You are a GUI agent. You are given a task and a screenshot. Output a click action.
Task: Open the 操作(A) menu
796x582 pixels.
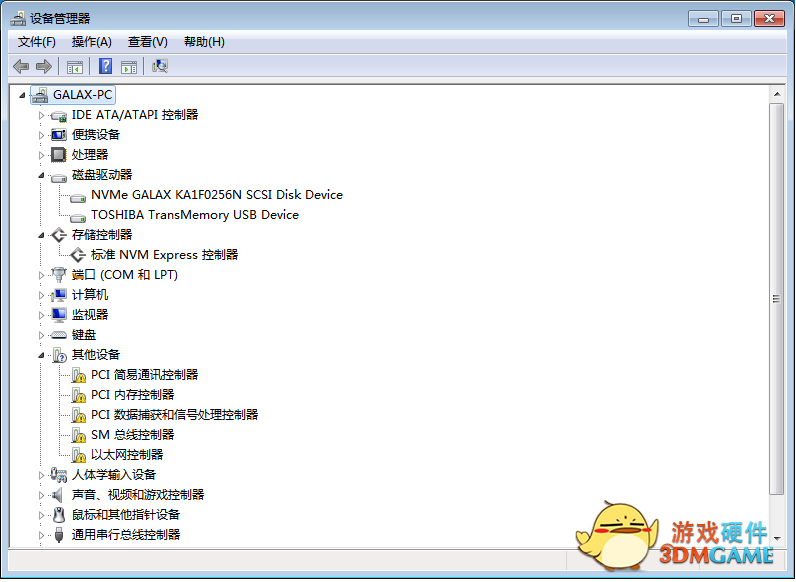click(x=91, y=42)
